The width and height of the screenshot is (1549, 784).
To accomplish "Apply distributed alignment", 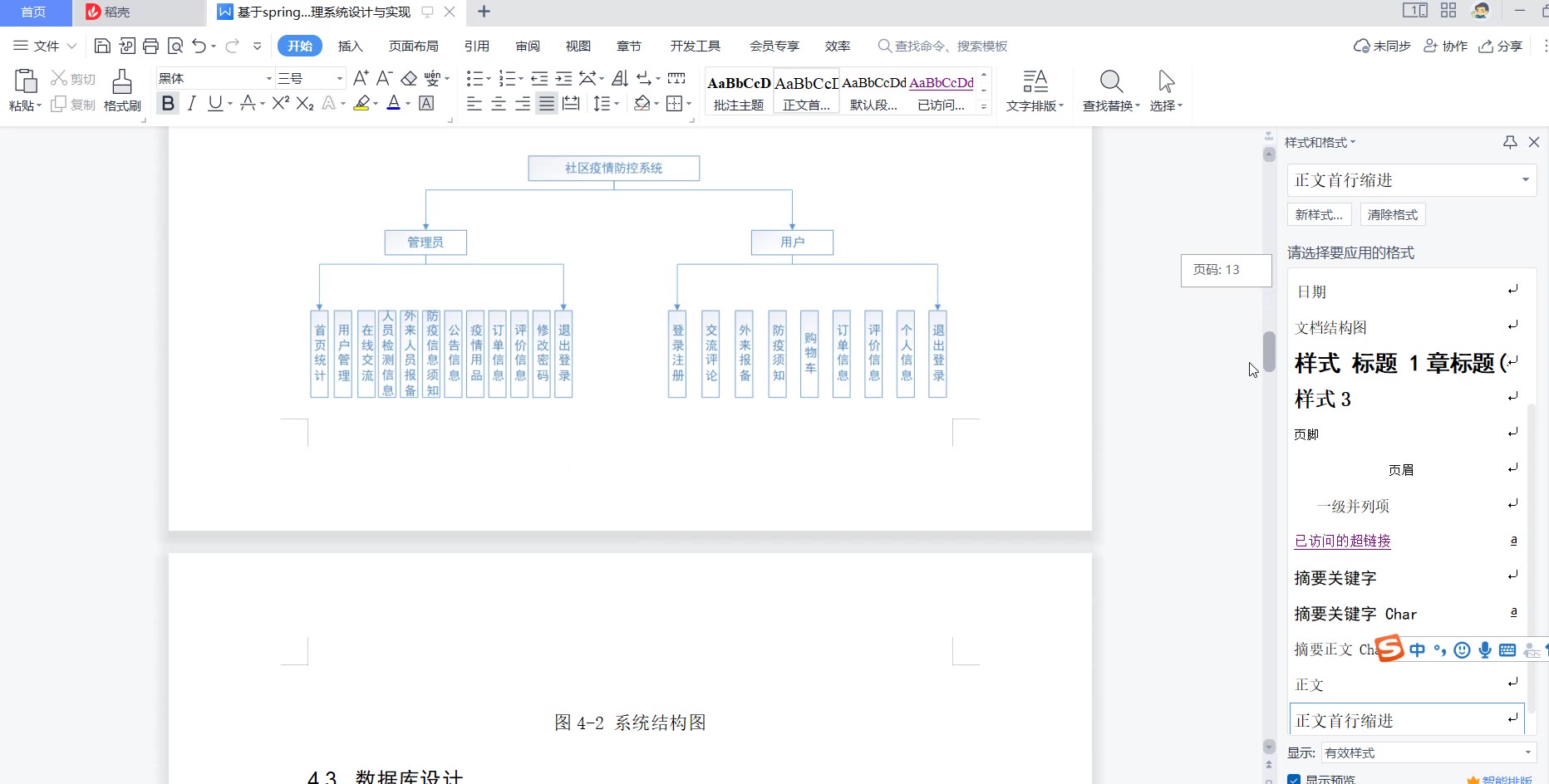I will pyautogui.click(x=571, y=103).
